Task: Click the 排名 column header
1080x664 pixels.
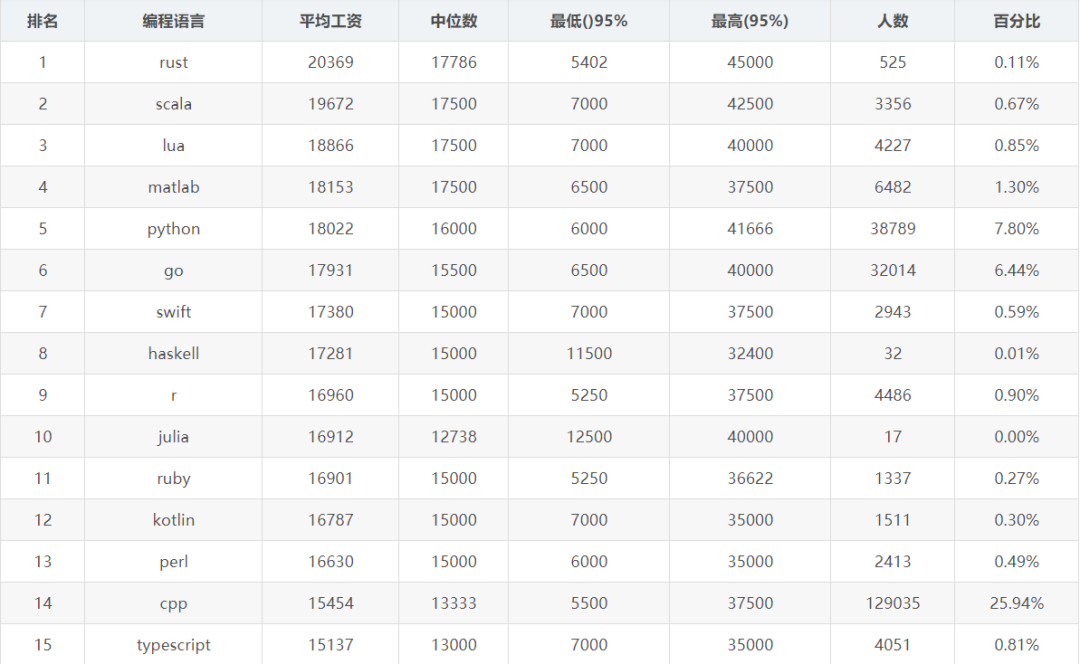Action: [x=43, y=21]
